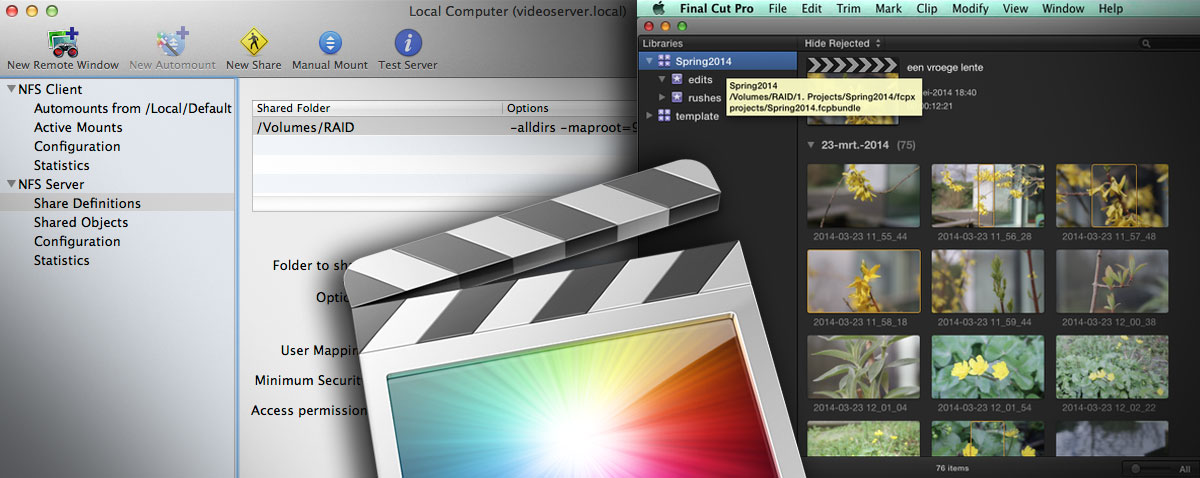Open the Help menu

coord(1111,9)
